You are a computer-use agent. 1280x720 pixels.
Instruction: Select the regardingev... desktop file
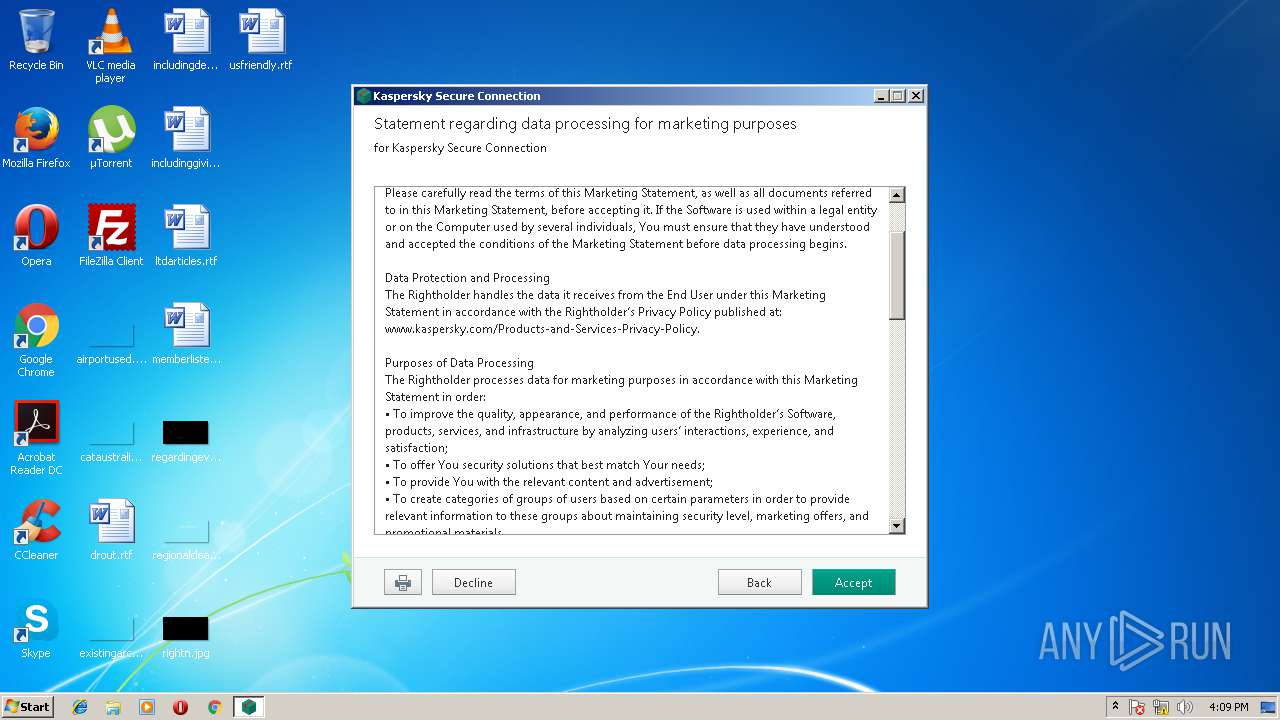pos(185,440)
